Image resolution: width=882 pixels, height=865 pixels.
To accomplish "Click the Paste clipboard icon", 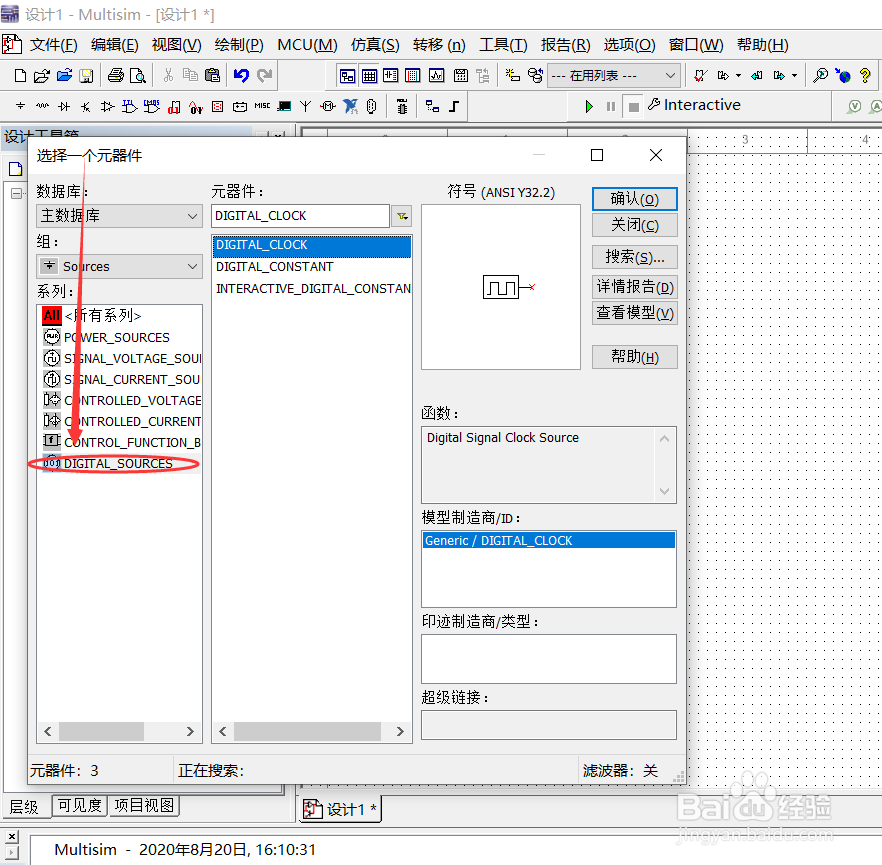I will [x=213, y=75].
